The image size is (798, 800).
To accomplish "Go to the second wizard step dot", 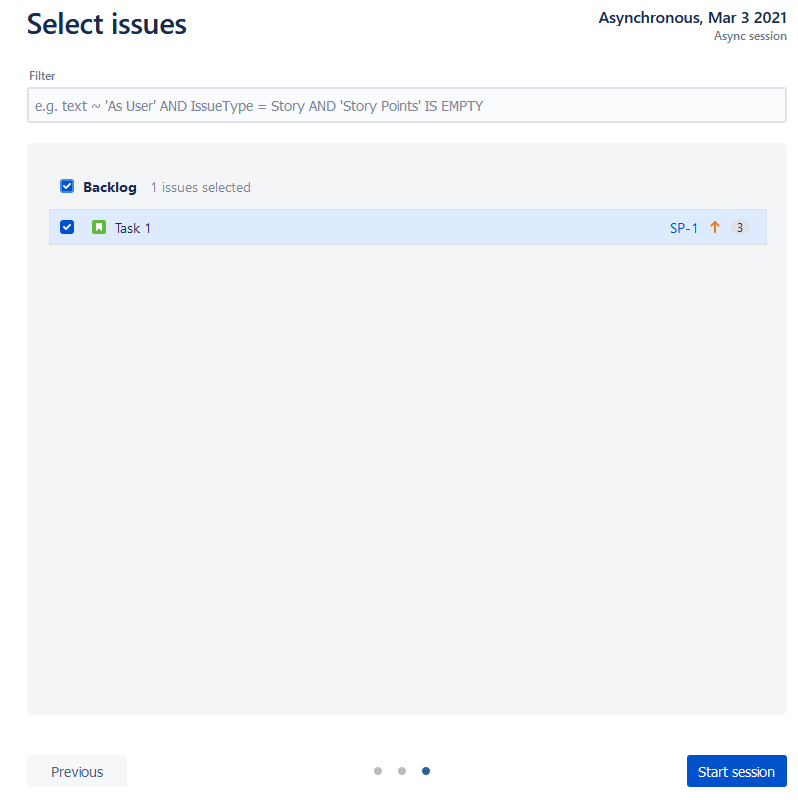I will point(402,771).
